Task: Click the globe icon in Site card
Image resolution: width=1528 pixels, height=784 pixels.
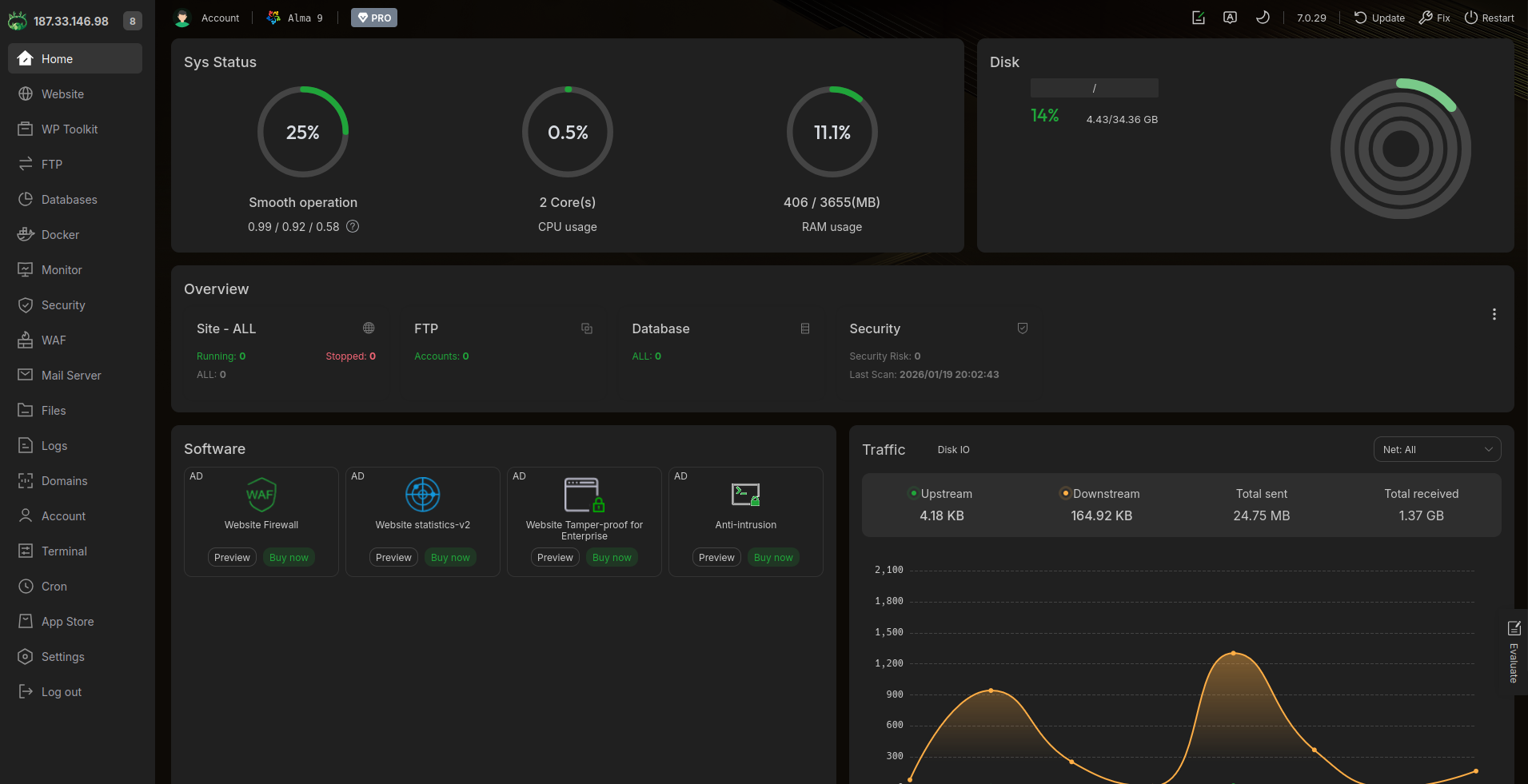Action: point(369,328)
